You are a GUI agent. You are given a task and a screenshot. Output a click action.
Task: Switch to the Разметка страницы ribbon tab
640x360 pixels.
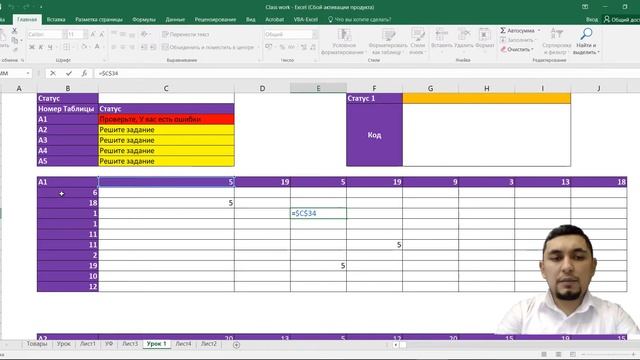[x=99, y=20]
